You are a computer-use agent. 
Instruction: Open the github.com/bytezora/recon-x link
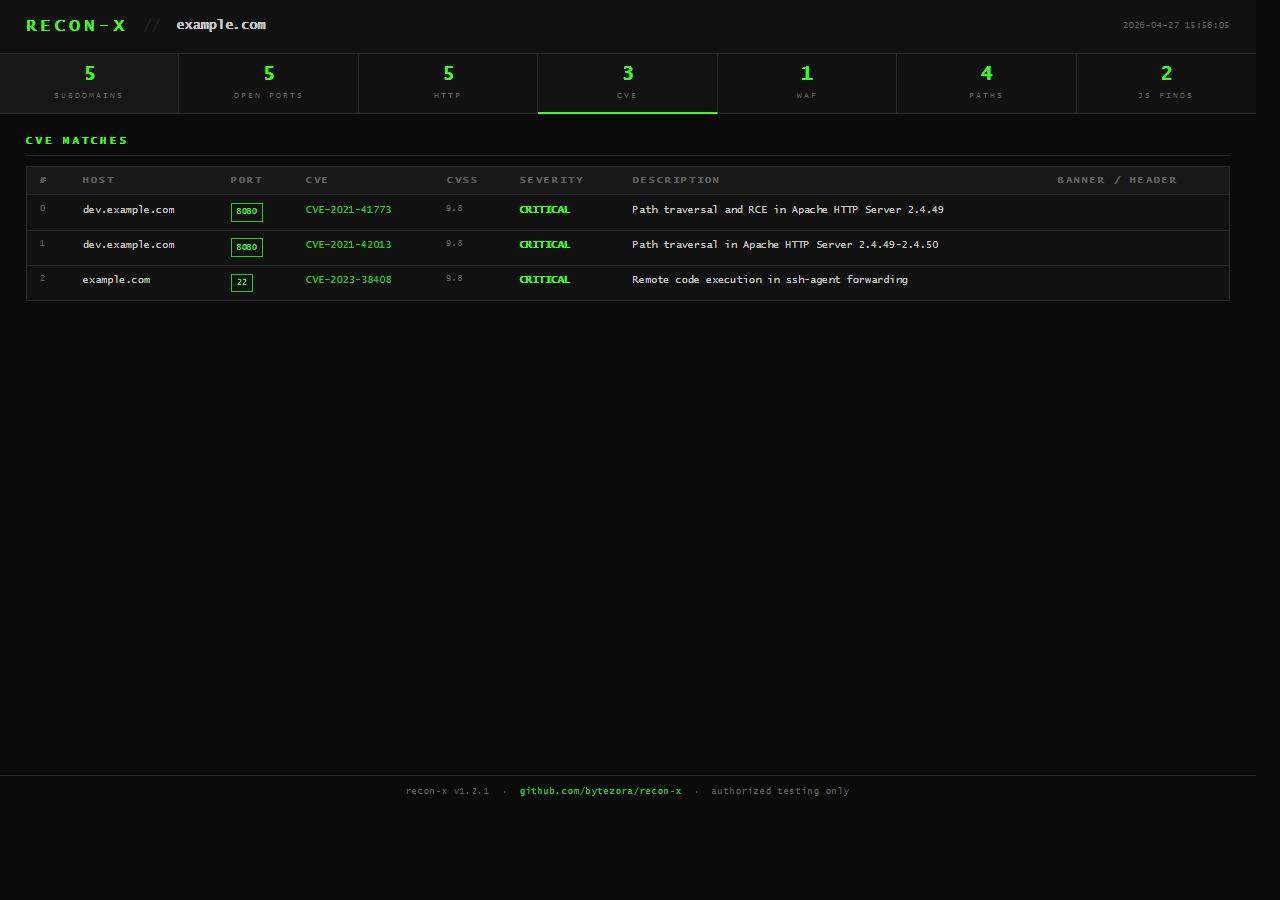600,791
